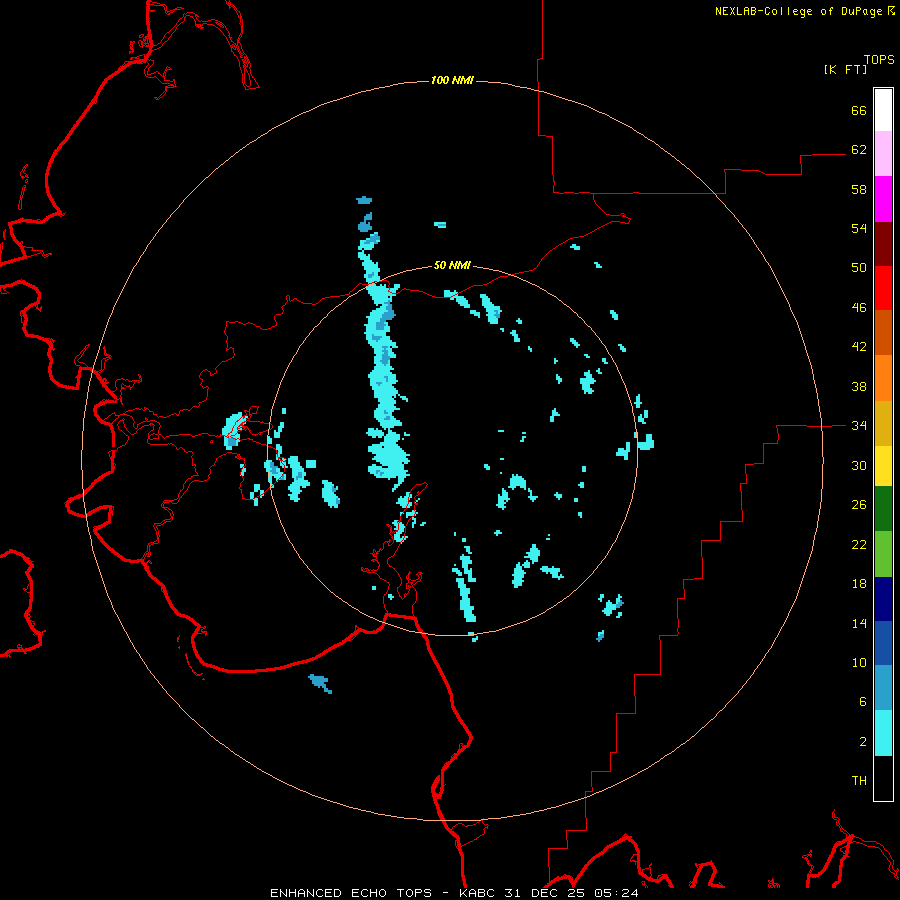Click the steel blue echo south of coastline
This screenshot has width=900, height=900.
click(x=320, y=683)
